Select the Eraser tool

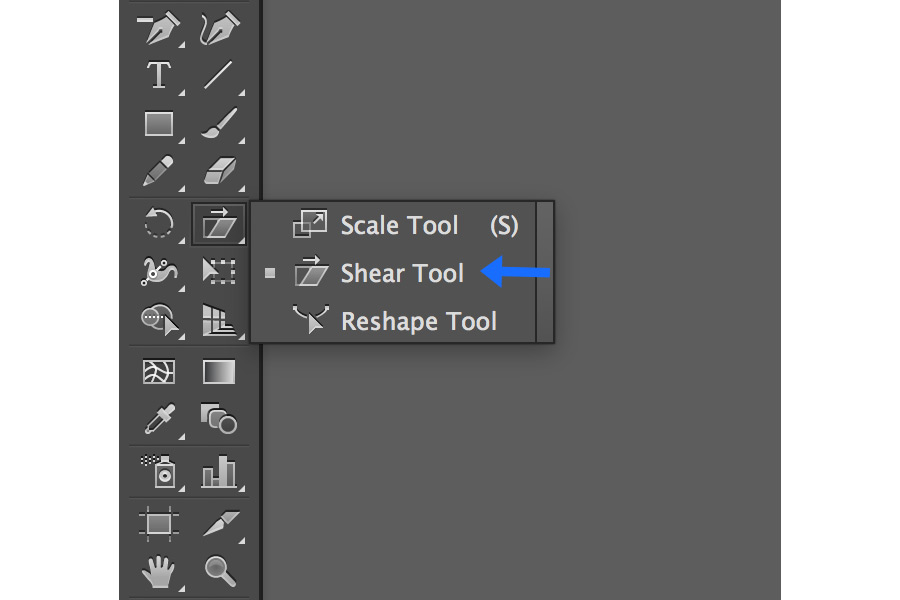point(219,171)
